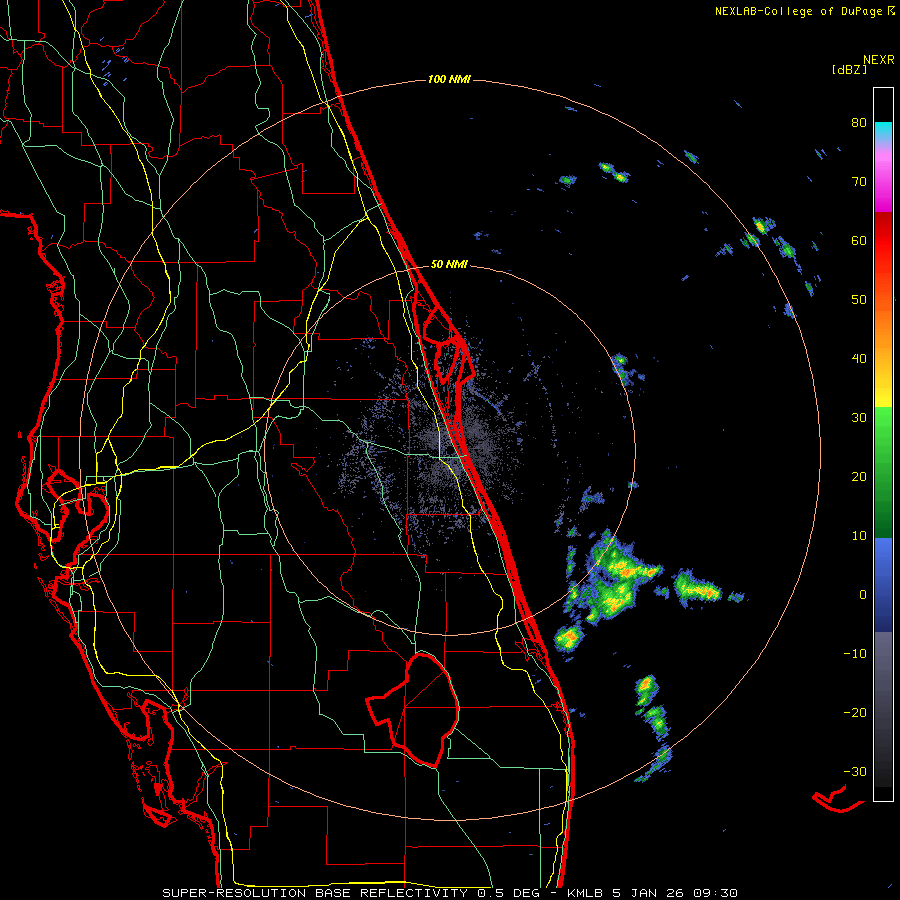Viewport: 900px width, 900px height.
Task: Click the 0 dBZ legend value
Action: (x=863, y=595)
